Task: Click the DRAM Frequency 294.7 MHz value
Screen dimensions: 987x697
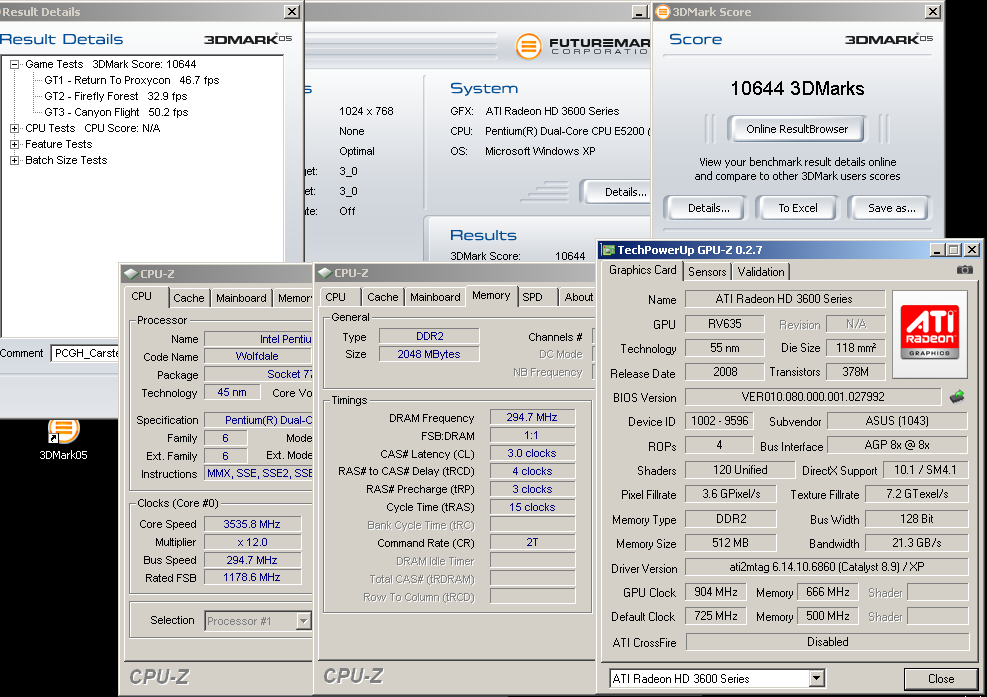Action: tap(532, 417)
